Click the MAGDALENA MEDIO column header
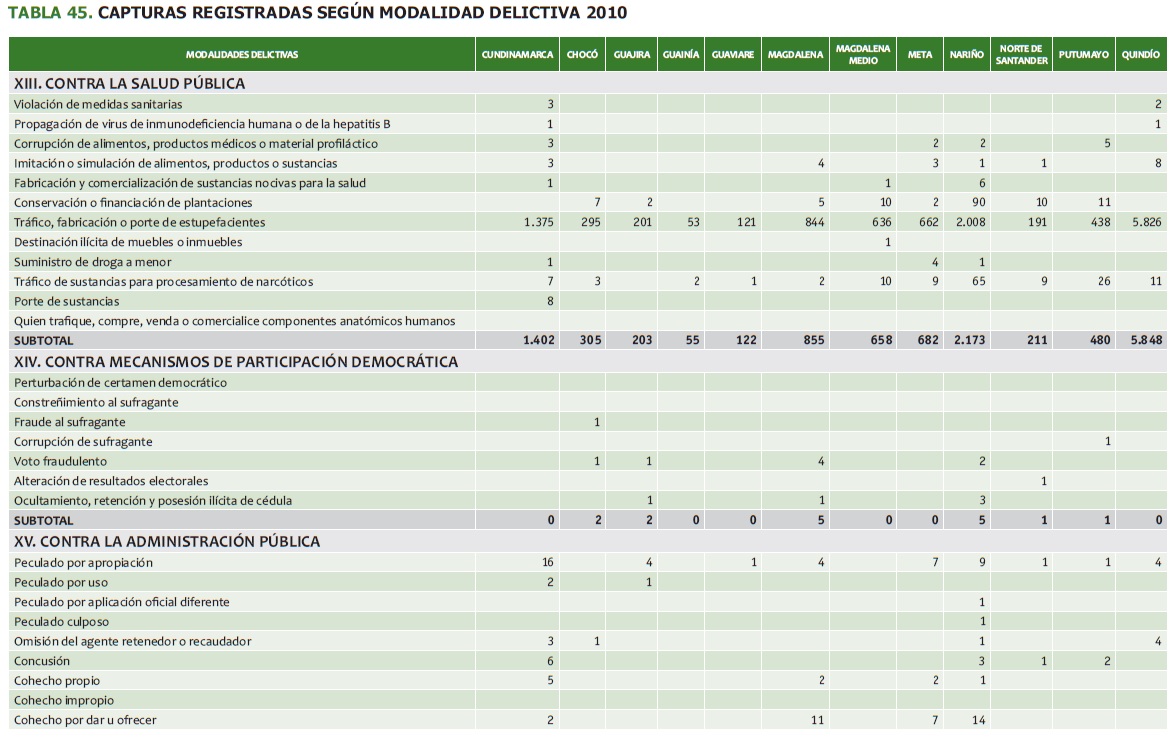The image size is (1175, 740). [862, 55]
